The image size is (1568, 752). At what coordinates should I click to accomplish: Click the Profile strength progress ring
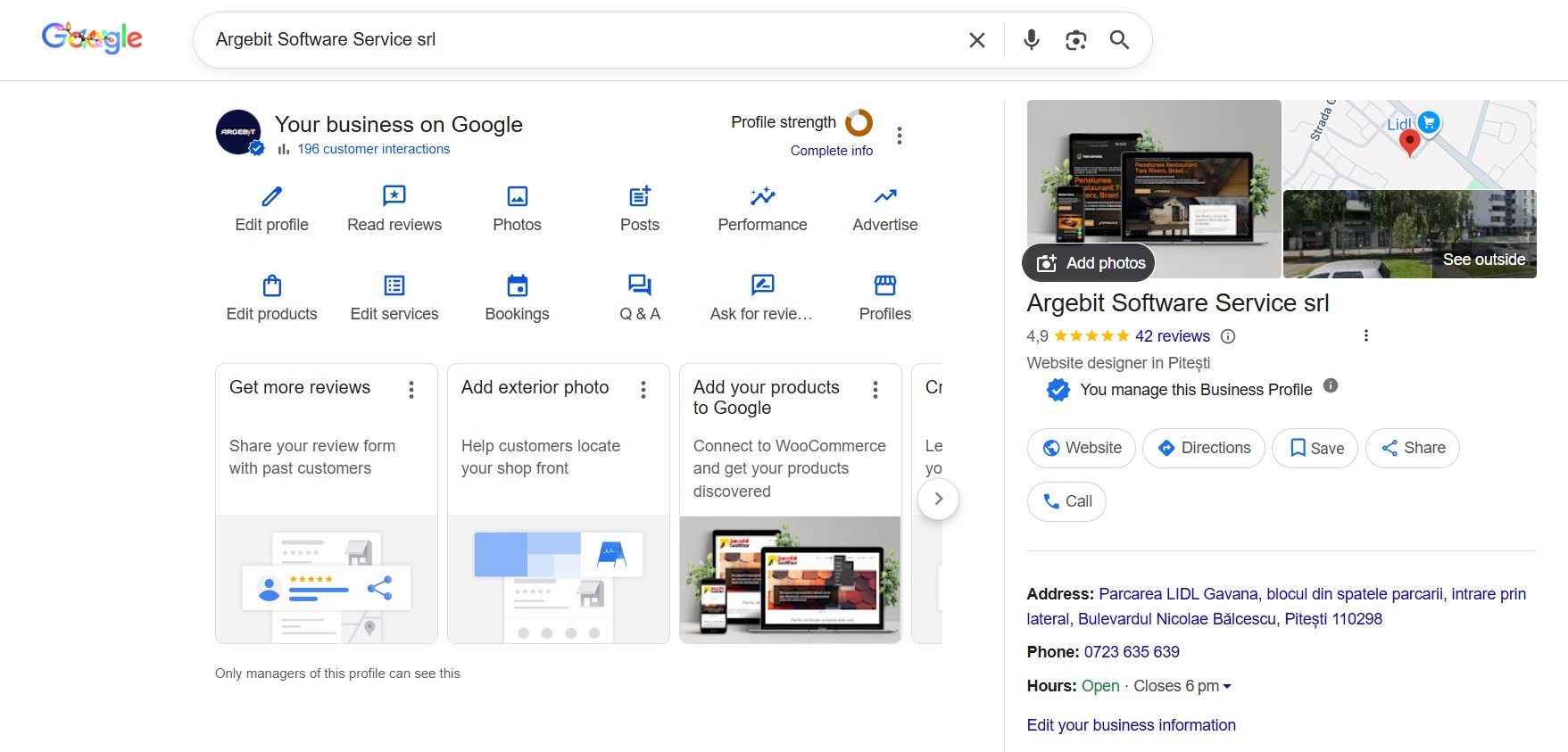point(859,122)
